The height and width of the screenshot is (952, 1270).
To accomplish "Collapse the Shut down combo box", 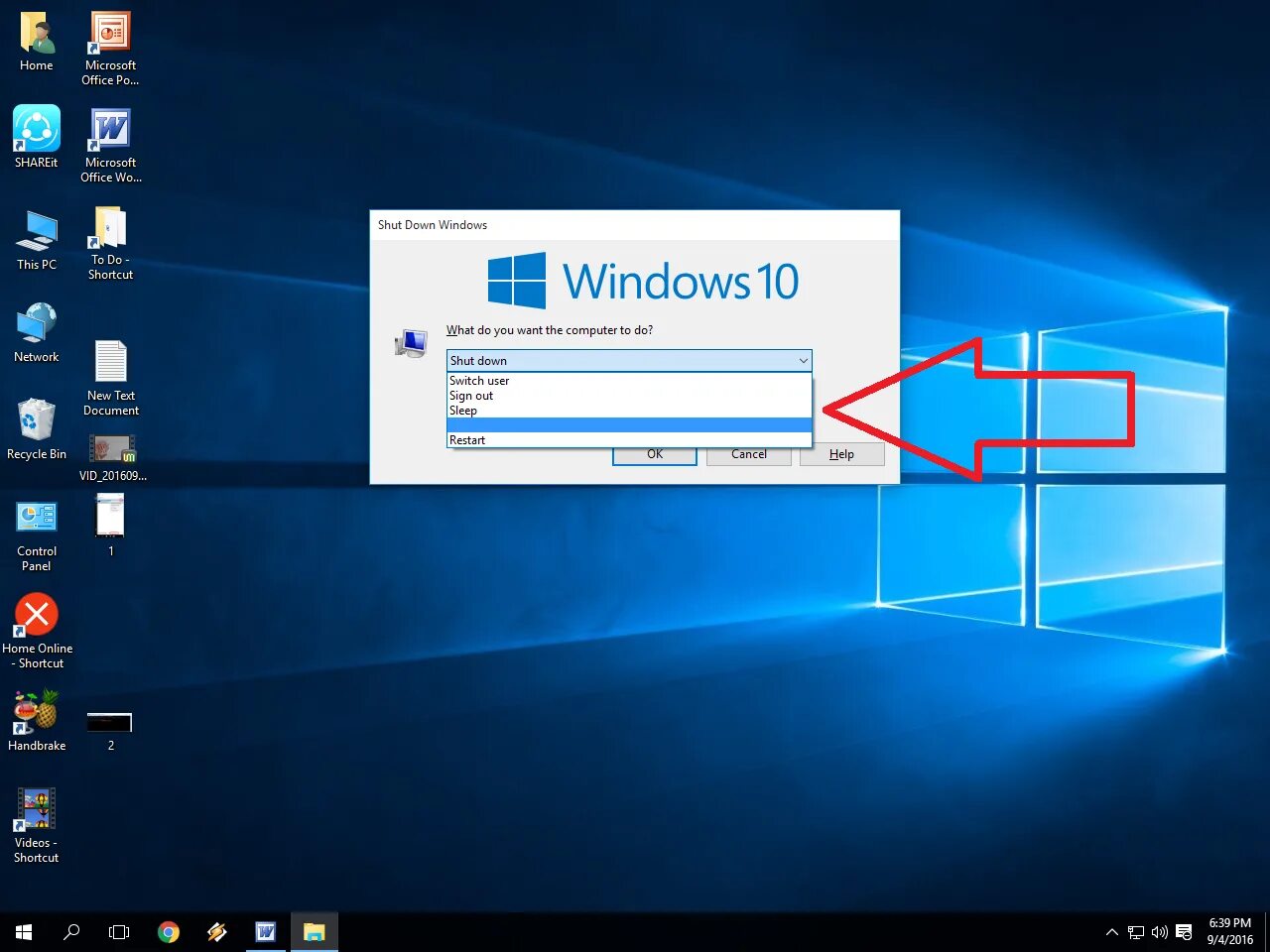I will click(x=803, y=361).
